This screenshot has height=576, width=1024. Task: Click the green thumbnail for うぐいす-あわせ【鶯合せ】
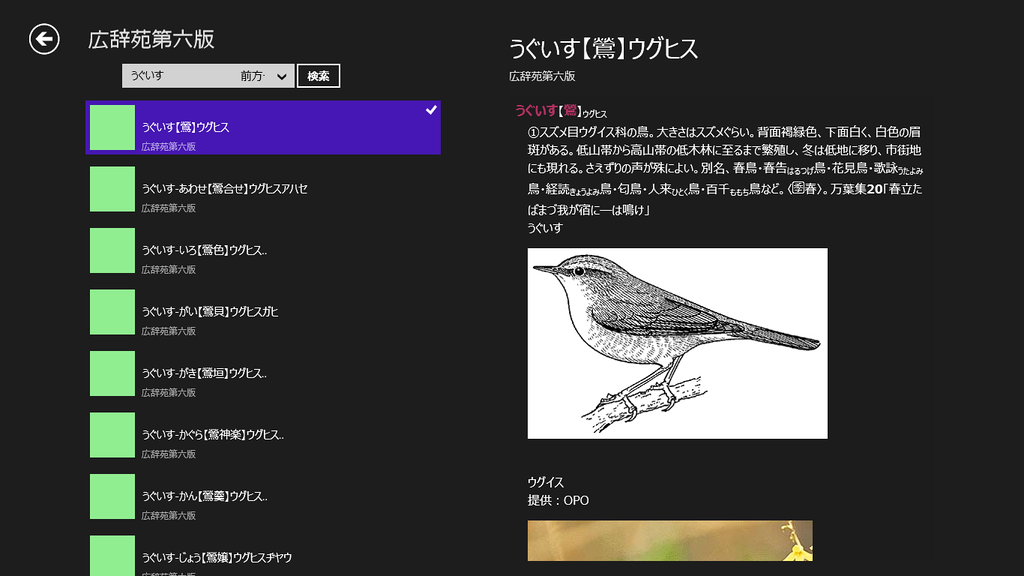click(x=111, y=189)
